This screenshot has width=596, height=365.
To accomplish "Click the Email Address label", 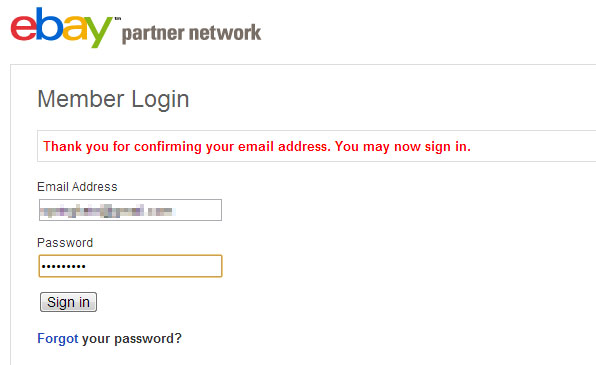I will point(77,187).
